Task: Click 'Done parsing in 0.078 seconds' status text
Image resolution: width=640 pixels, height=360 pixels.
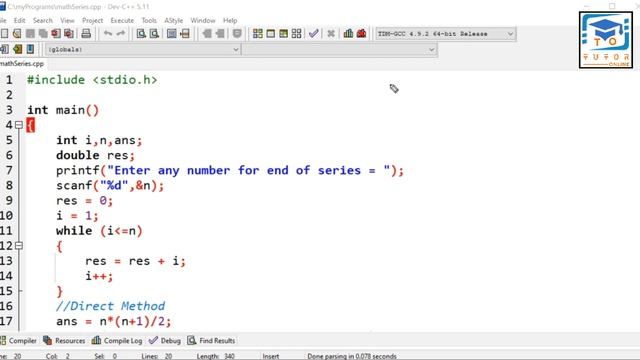Action: [352, 356]
